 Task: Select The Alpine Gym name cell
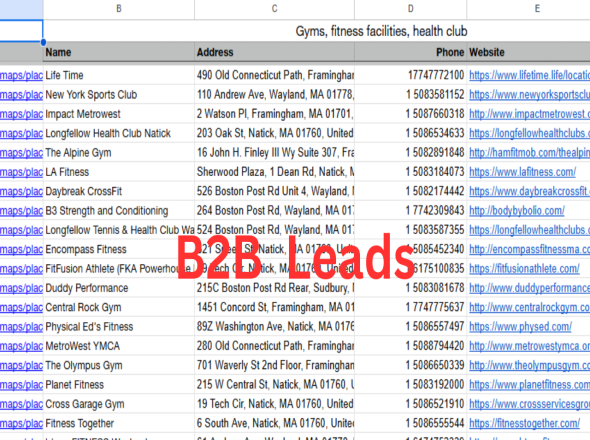point(119,152)
